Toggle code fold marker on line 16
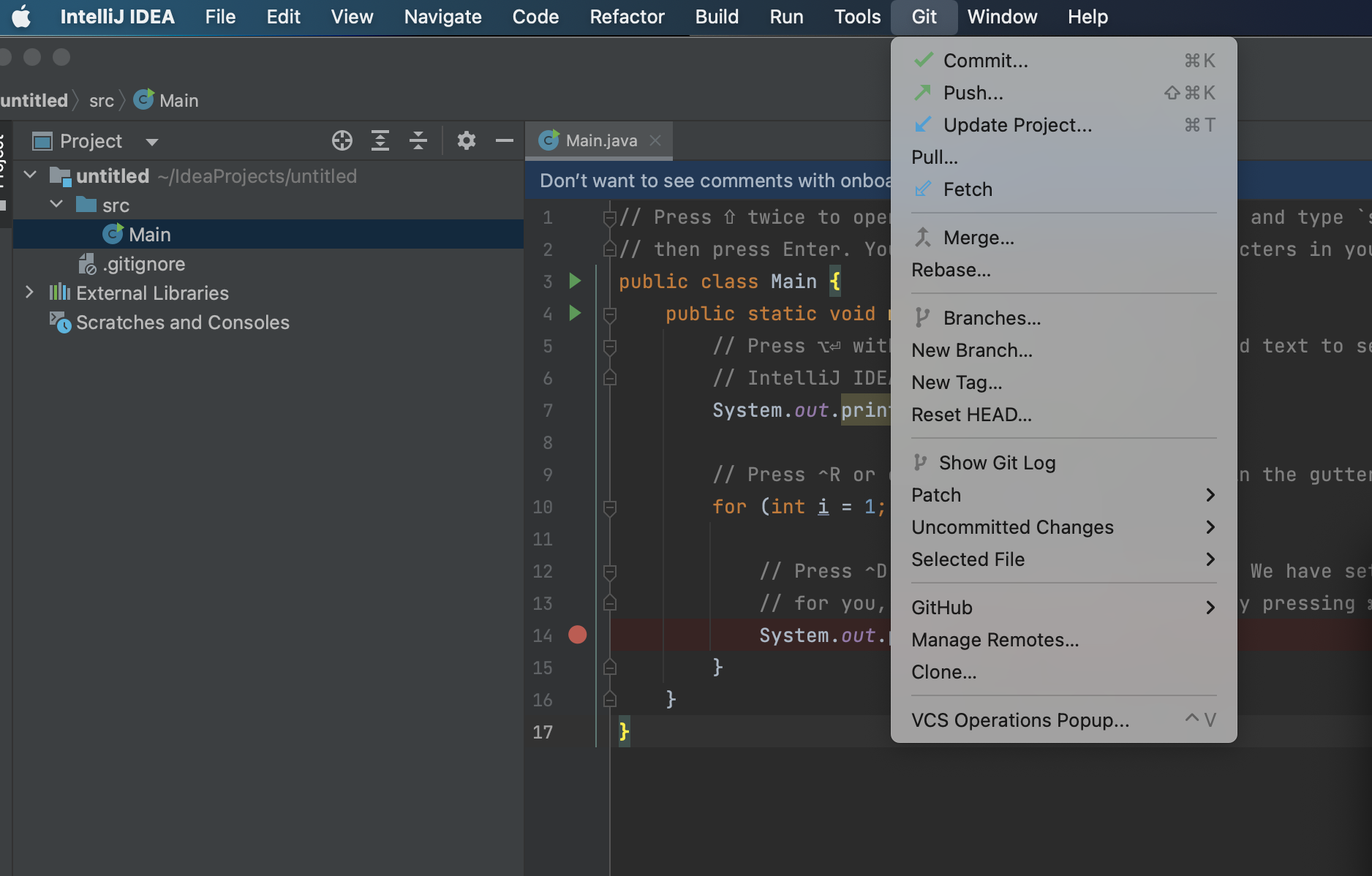 point(609,699)
